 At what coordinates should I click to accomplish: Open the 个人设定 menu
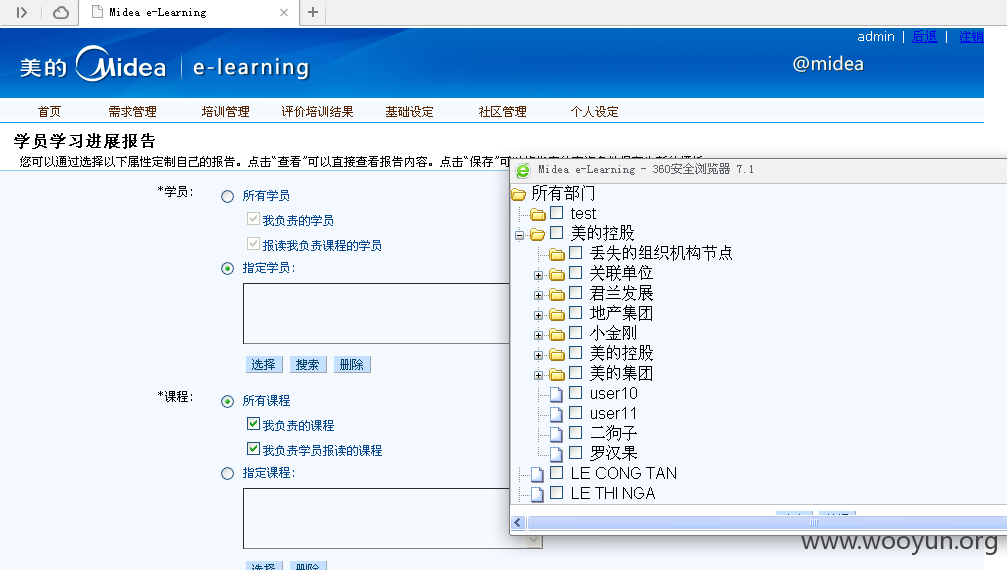[x=594, y=112]
